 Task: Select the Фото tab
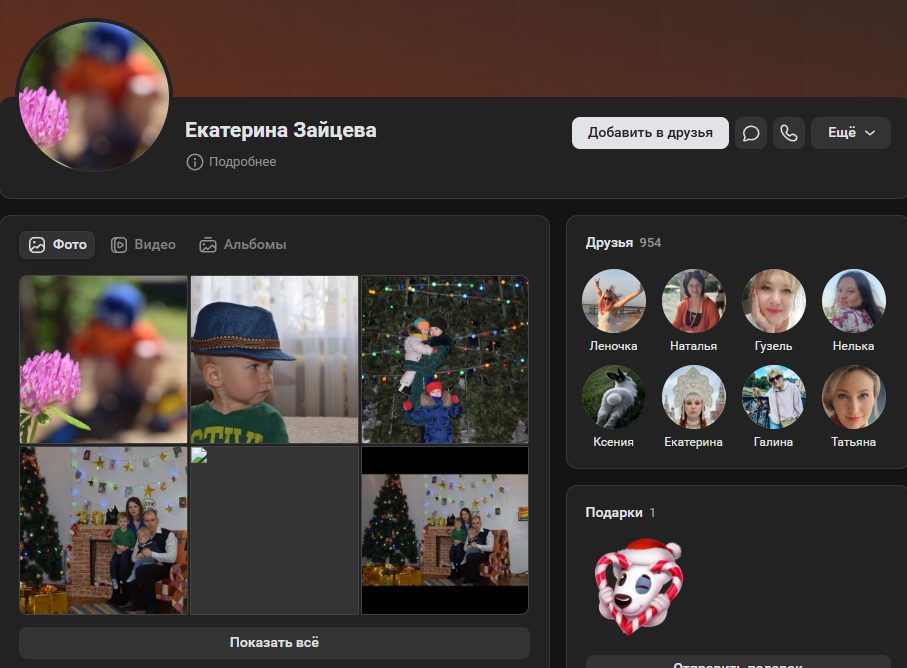pyautogui.click(x=57, y=245)
